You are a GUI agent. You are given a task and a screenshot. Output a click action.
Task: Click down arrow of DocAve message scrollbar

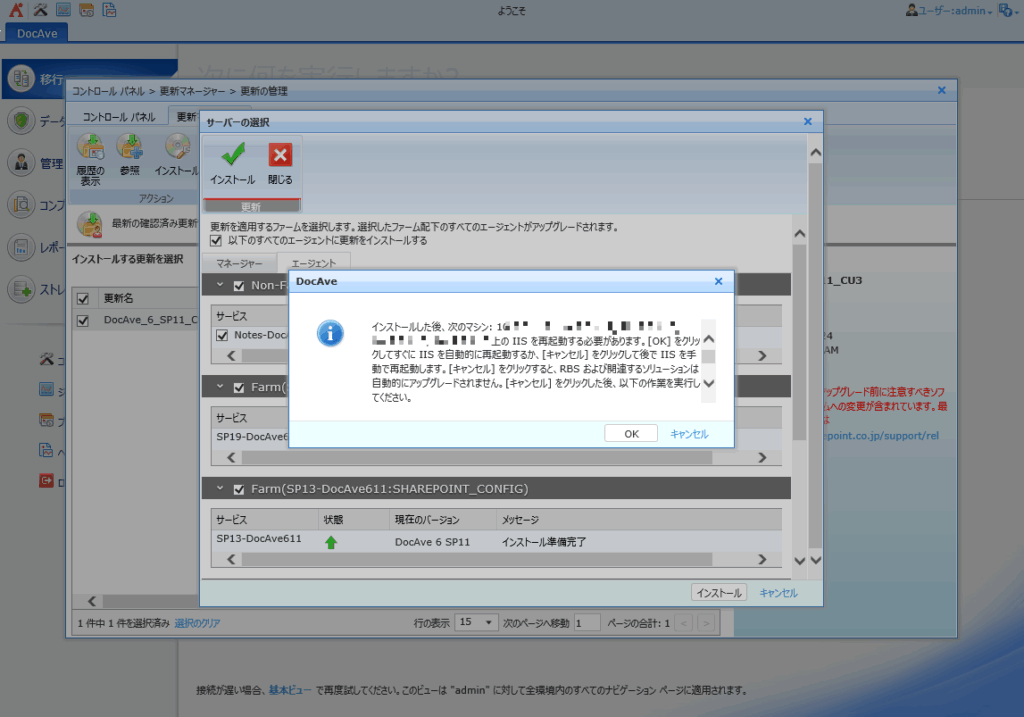[x=709, y=383]
